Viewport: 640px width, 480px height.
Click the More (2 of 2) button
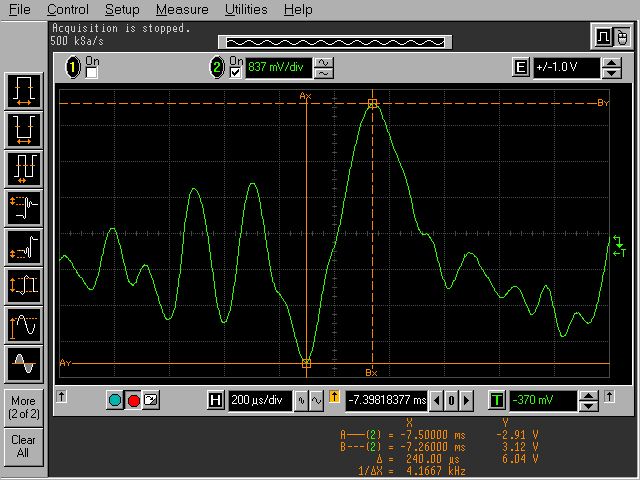(x=24, y=407)
